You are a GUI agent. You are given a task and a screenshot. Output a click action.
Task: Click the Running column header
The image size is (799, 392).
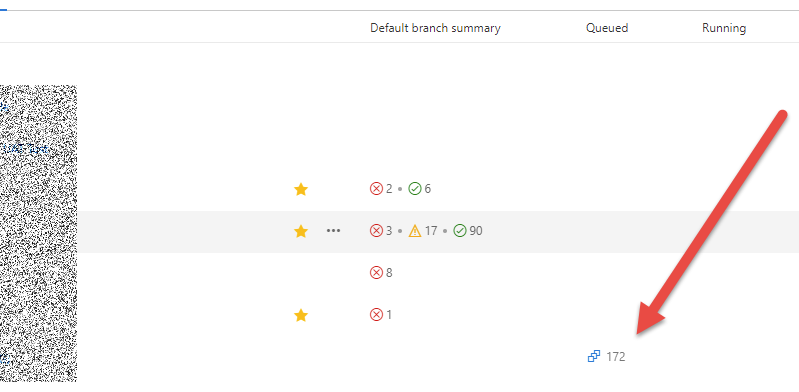[x=724, y=28]
